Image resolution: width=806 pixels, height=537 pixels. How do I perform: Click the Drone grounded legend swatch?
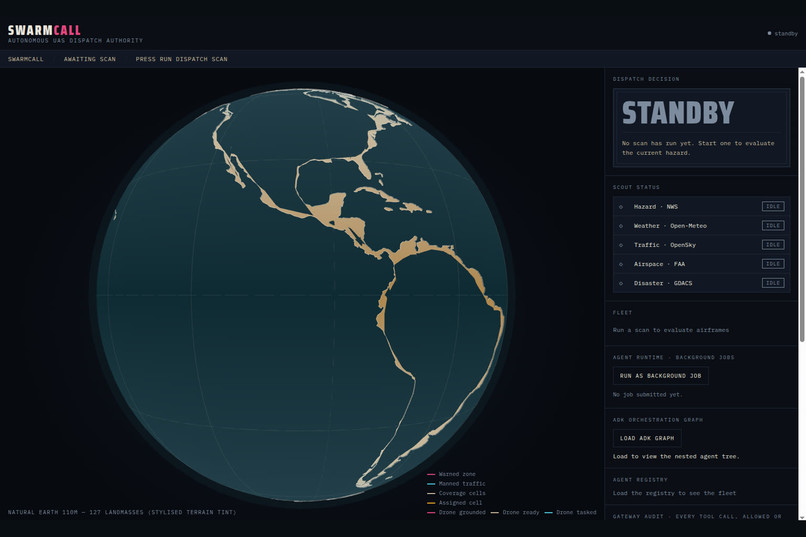click(431, 512)
